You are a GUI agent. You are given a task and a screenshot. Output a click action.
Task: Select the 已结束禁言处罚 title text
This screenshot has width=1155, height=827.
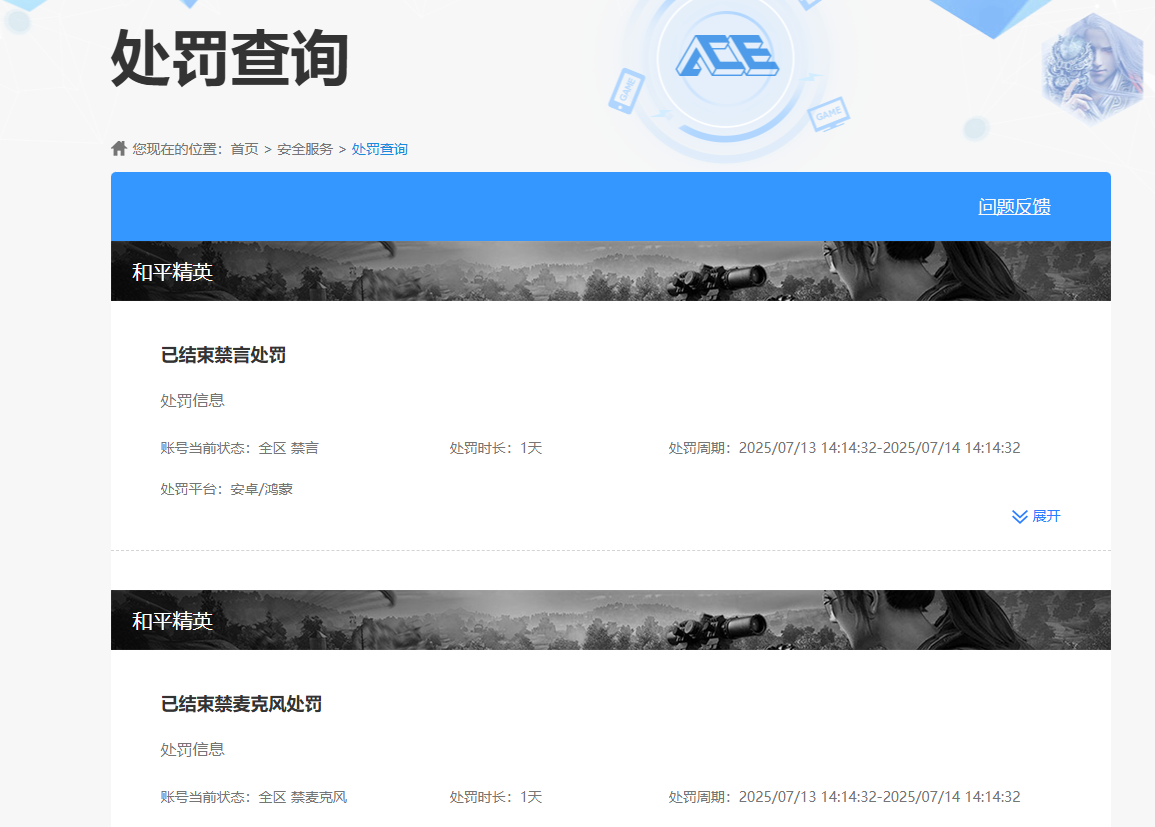(223, 355)
